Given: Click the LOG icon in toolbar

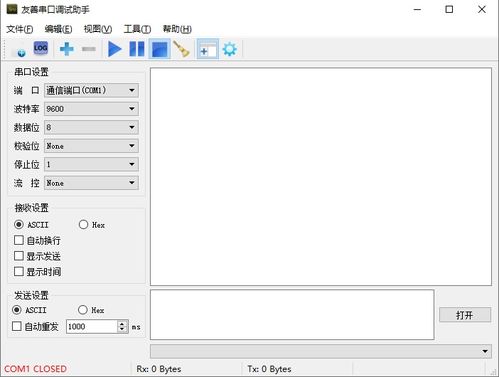Looking at the screenshot, I should click(x=41, y=49).
